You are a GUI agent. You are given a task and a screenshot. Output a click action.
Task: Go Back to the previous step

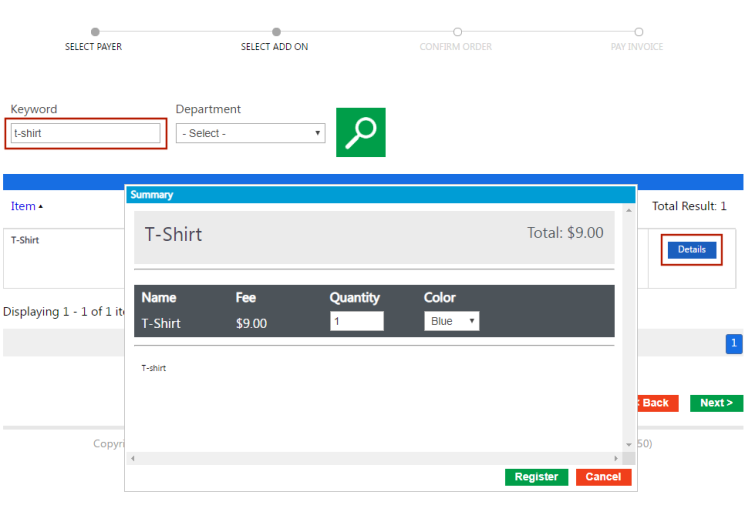click(x=656, y=403)
